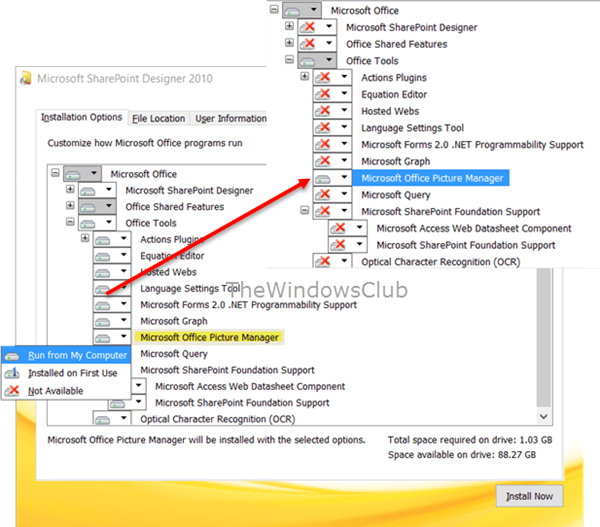Expand SharePoint Designer in right inset tree

click(x=289, y=26)
